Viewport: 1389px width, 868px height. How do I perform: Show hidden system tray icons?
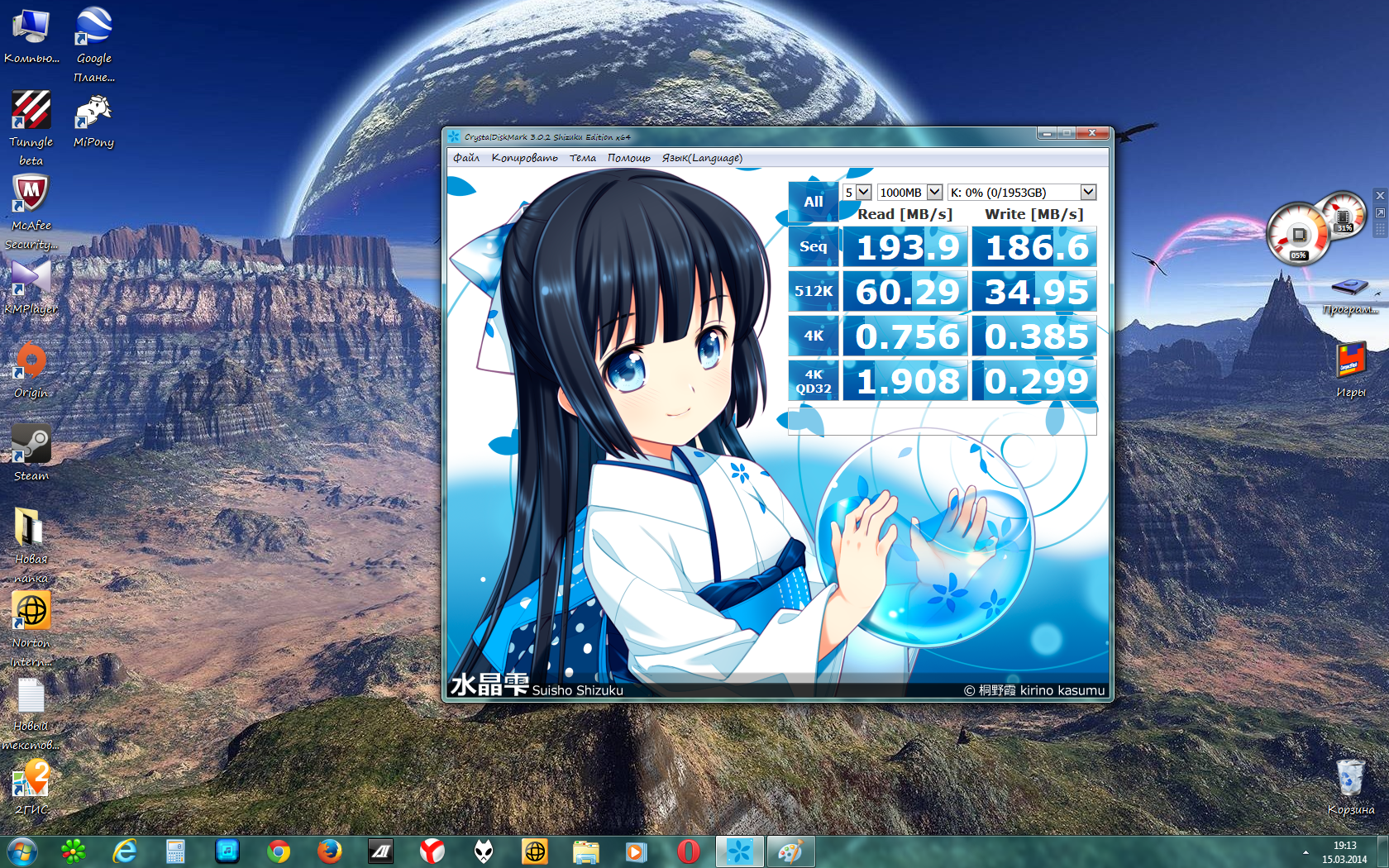1305,852
